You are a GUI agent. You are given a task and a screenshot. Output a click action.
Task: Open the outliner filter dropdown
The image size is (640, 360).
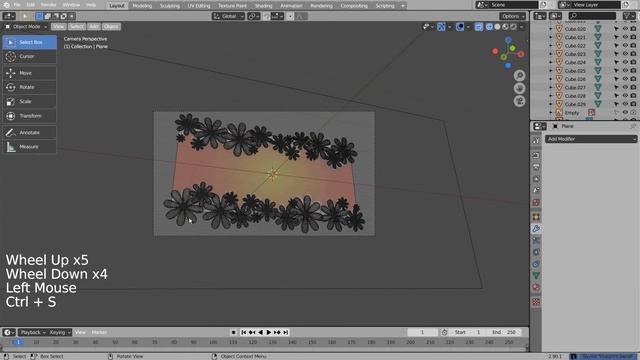629,16
